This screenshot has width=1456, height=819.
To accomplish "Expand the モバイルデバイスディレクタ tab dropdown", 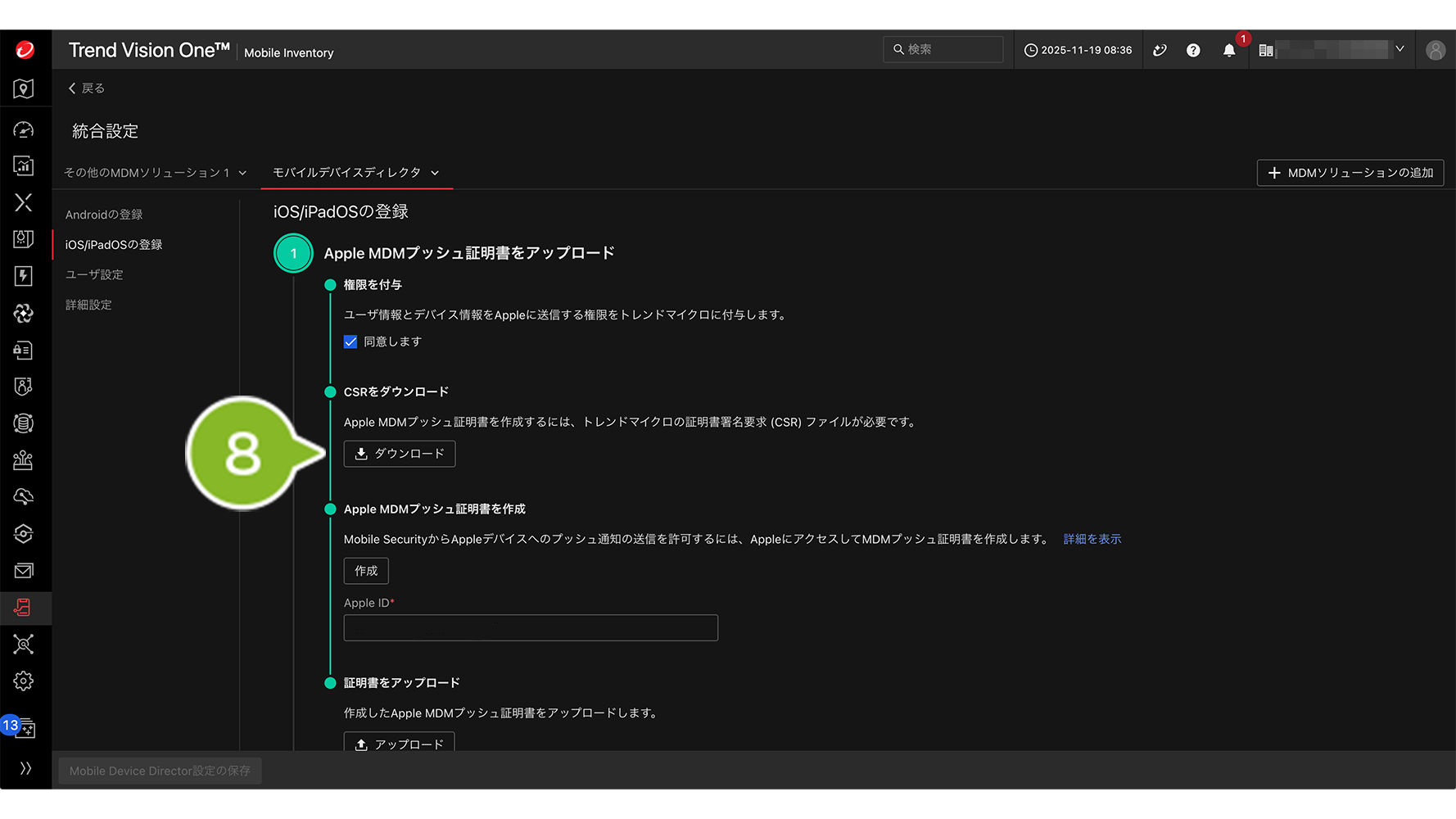I will pyautogui.click(x=435, y=173).
